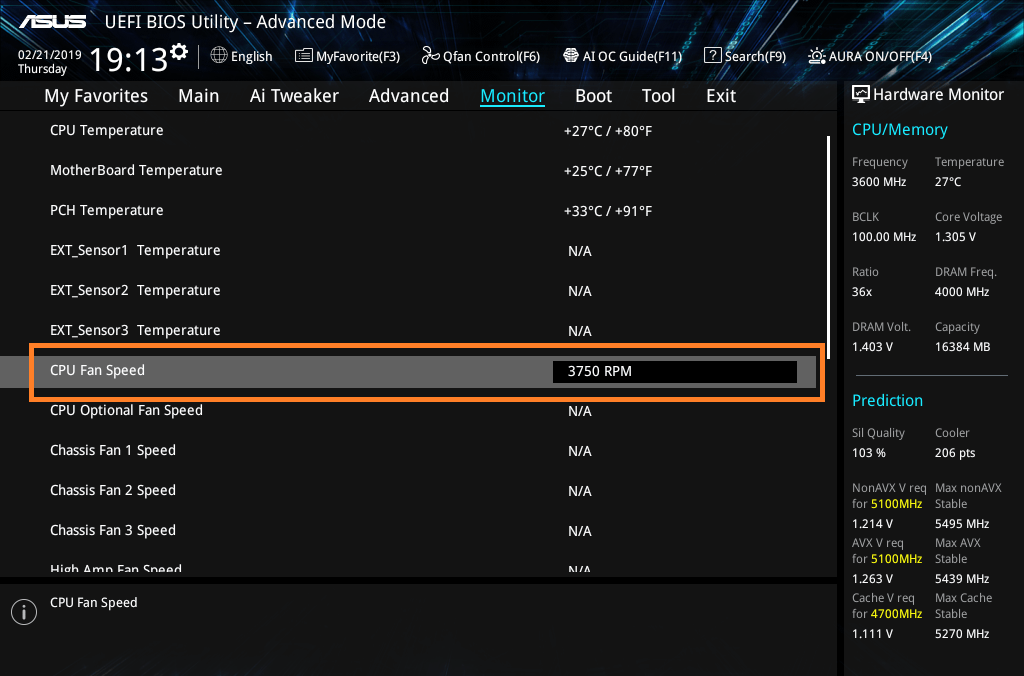This screenshot has height=676, width=1024.
Task: Select CPU Optional Fan Speed row label
Action: click(x=127, y=410)
